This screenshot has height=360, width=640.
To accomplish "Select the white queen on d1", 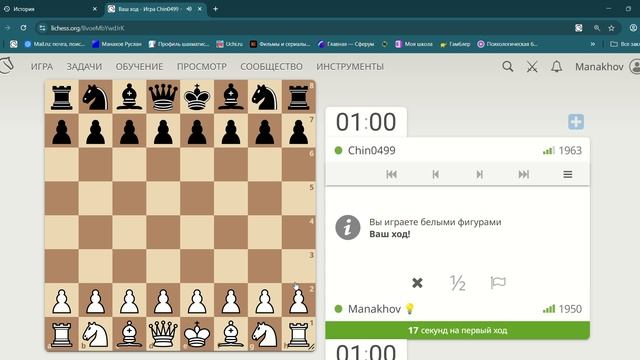I will (163, 334).
